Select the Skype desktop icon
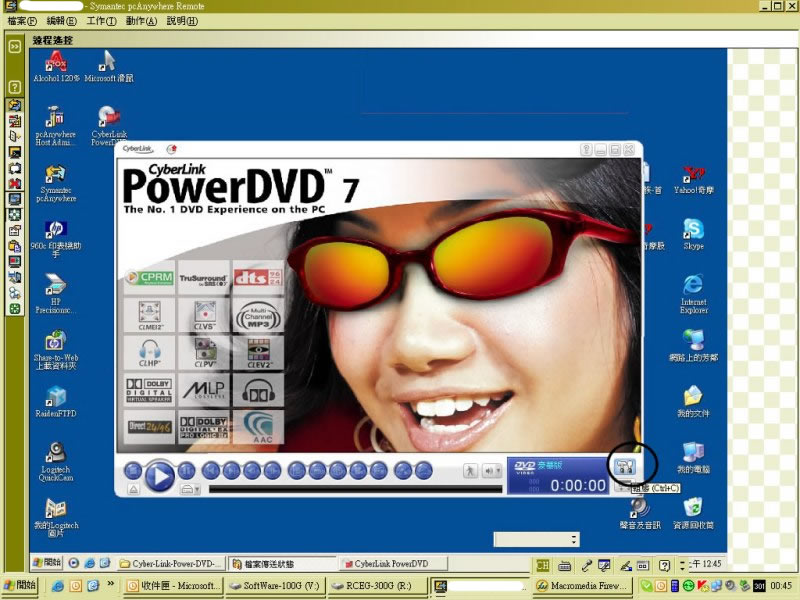The height and width of the screenshot is (600, 800). click(x=693, y=235)
